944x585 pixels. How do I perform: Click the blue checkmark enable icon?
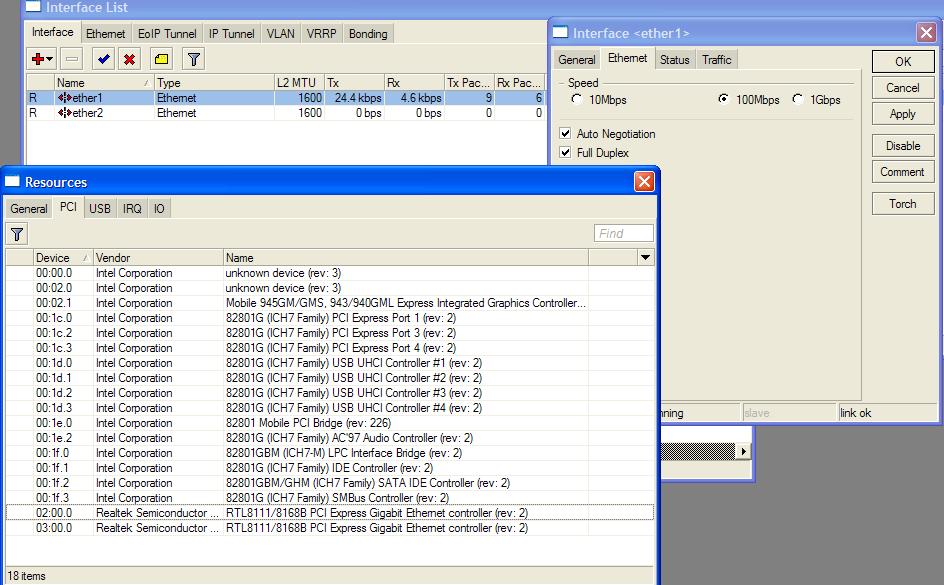click(103, 59)
